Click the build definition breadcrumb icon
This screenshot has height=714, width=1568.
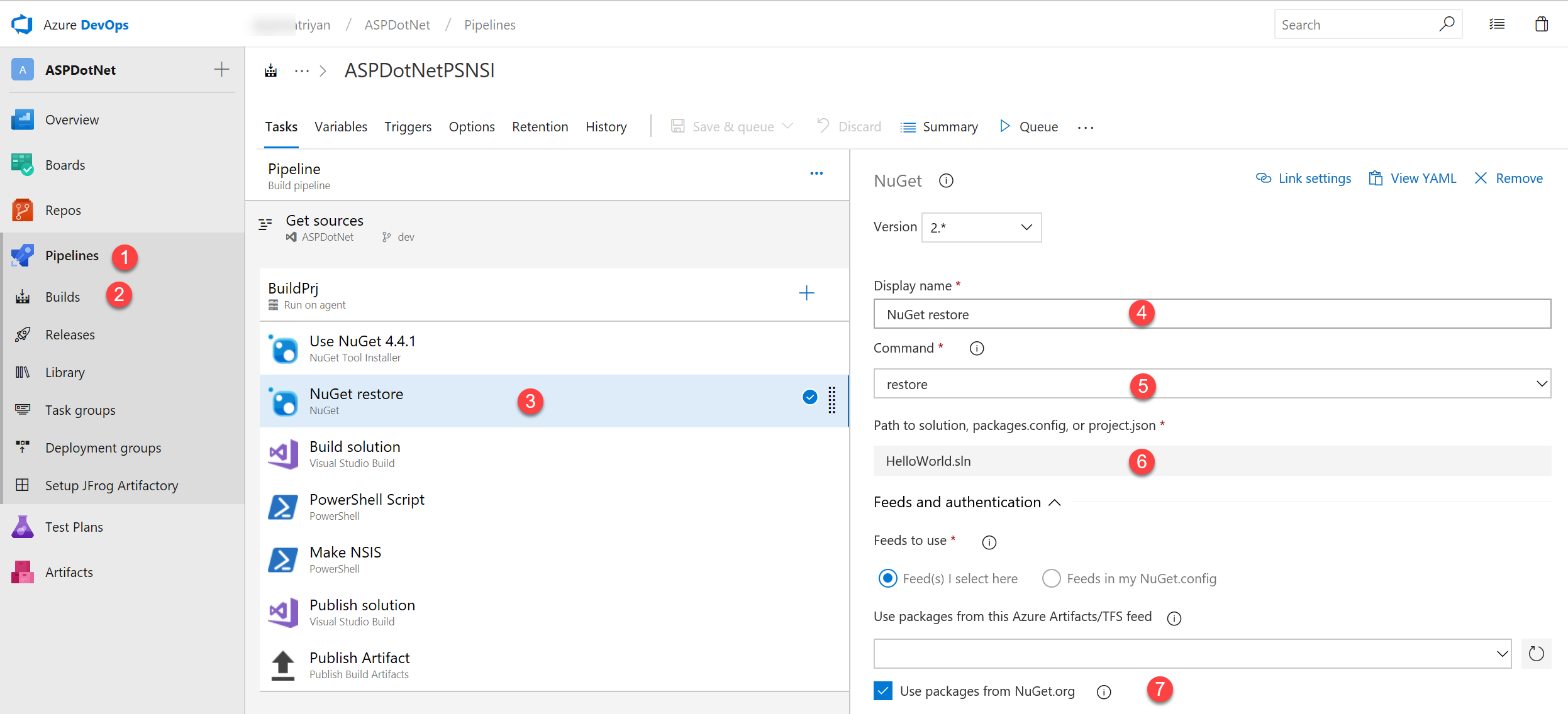[x=271, y=70]
